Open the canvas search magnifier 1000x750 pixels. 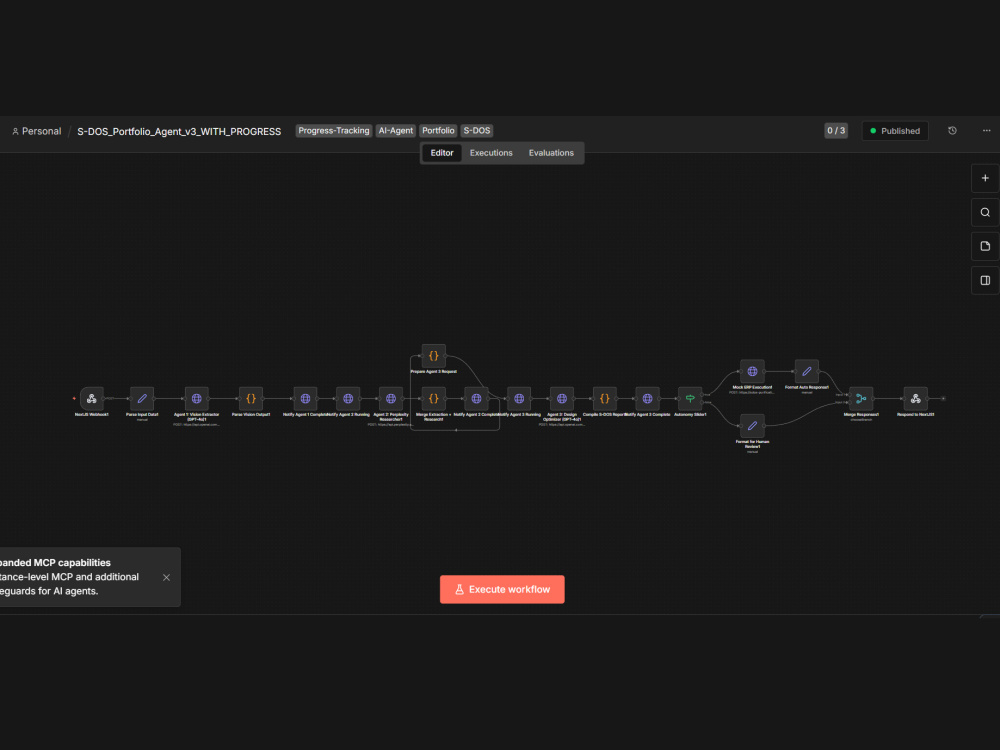click(985, 212)
